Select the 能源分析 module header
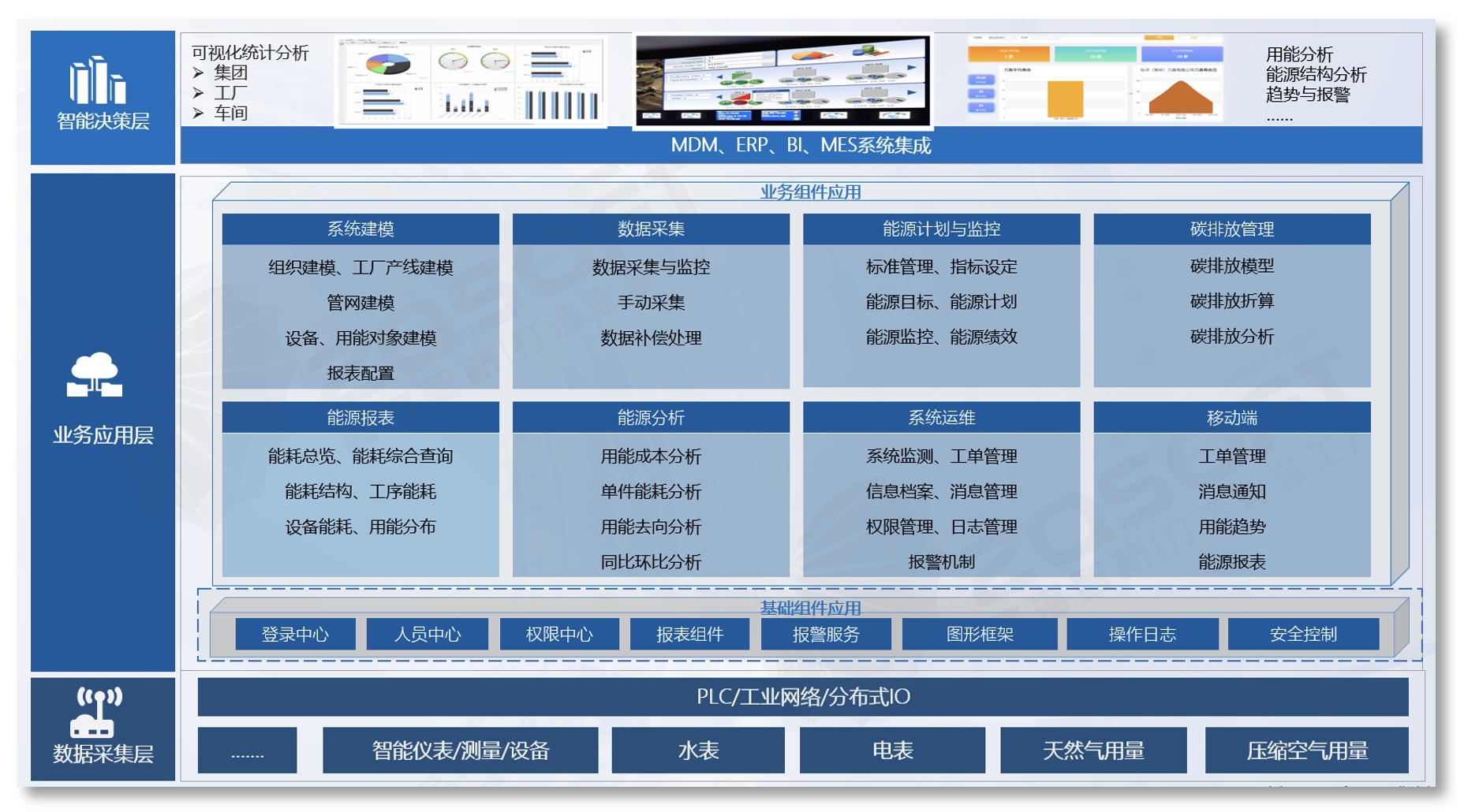The width and height of the screenshot is (1464, 812). pos(651,418)
